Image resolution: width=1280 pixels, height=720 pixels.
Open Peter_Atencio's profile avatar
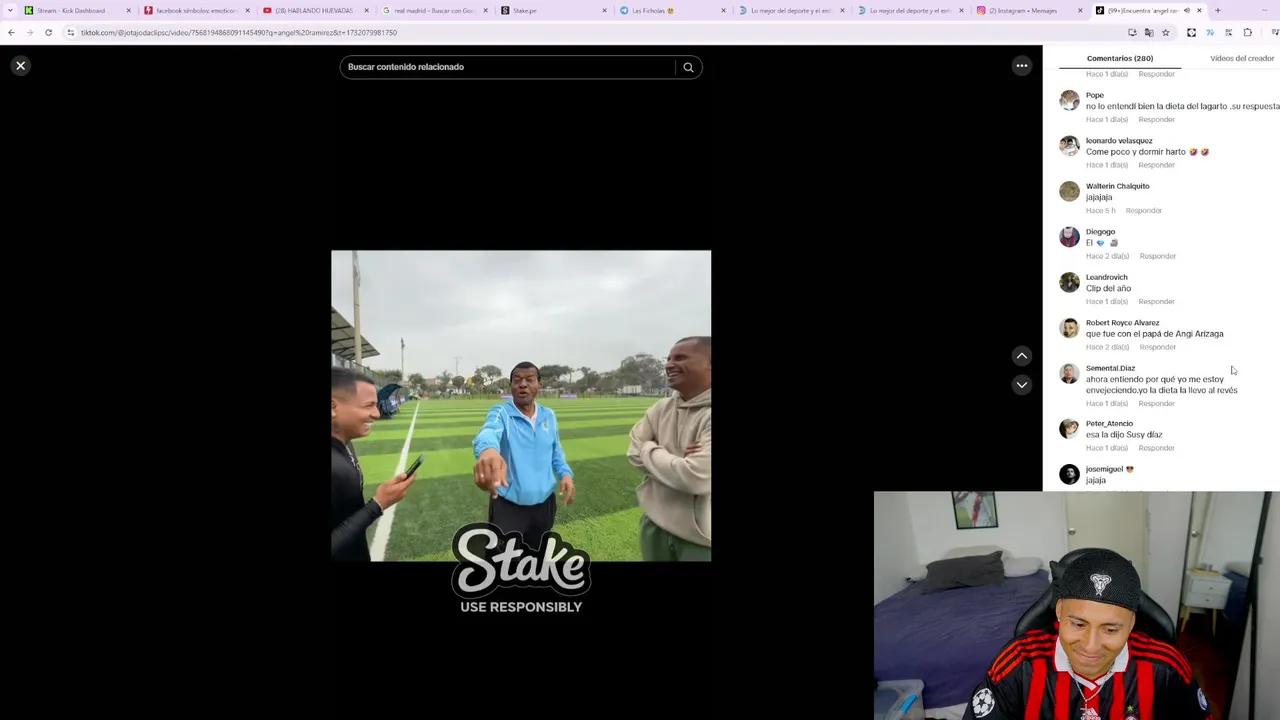[x=1069, y=429]
